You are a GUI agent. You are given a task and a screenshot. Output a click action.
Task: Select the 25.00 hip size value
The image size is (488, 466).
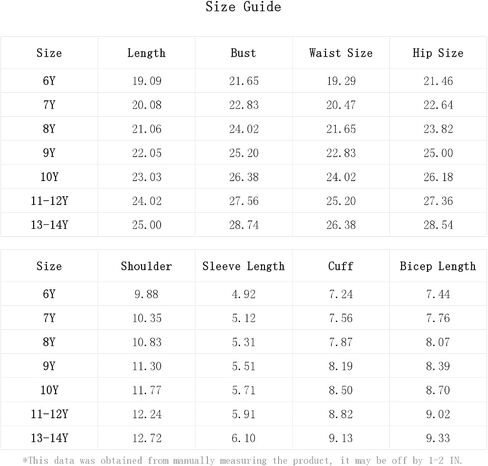click(438, 153)
